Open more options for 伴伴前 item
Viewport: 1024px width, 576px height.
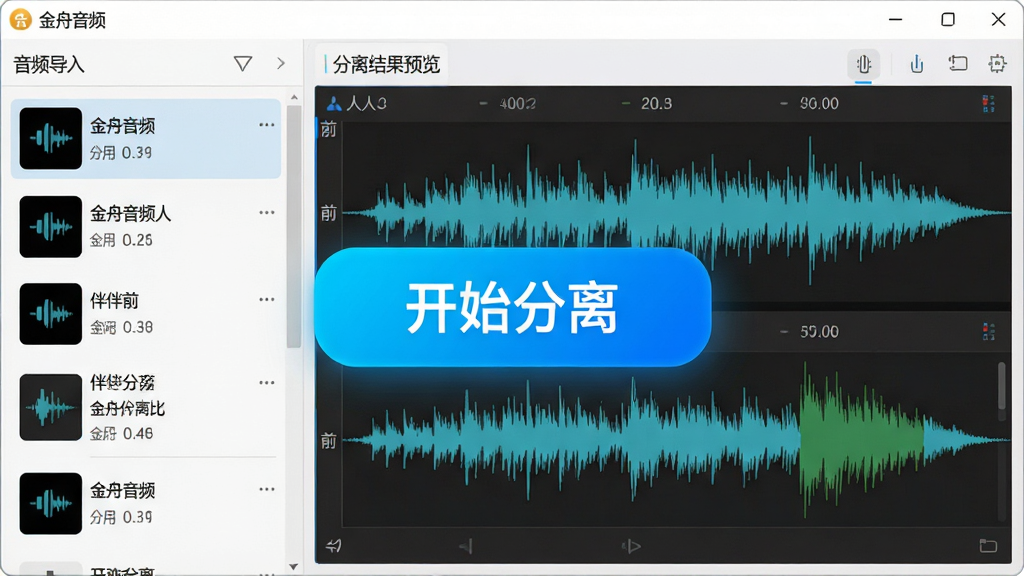pyautogui.click(x=266, y=299)
